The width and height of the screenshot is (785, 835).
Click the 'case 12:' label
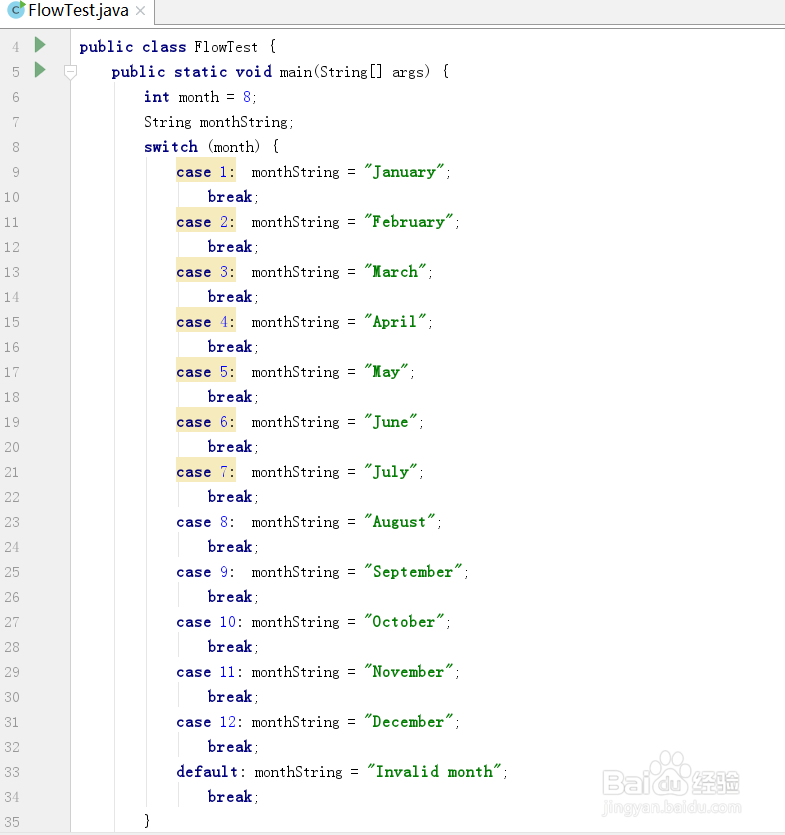pyautogui.click(x=210, y=722)
